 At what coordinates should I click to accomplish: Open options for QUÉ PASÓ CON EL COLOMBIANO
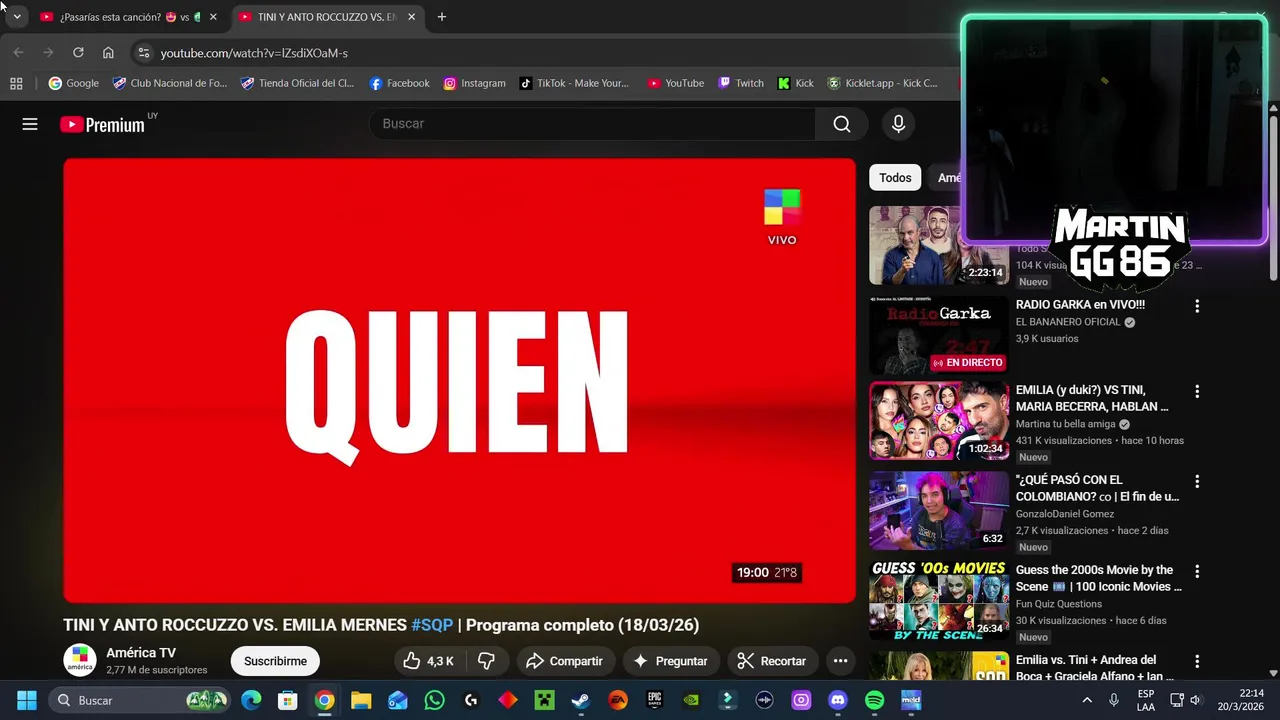click(1196, 482)
